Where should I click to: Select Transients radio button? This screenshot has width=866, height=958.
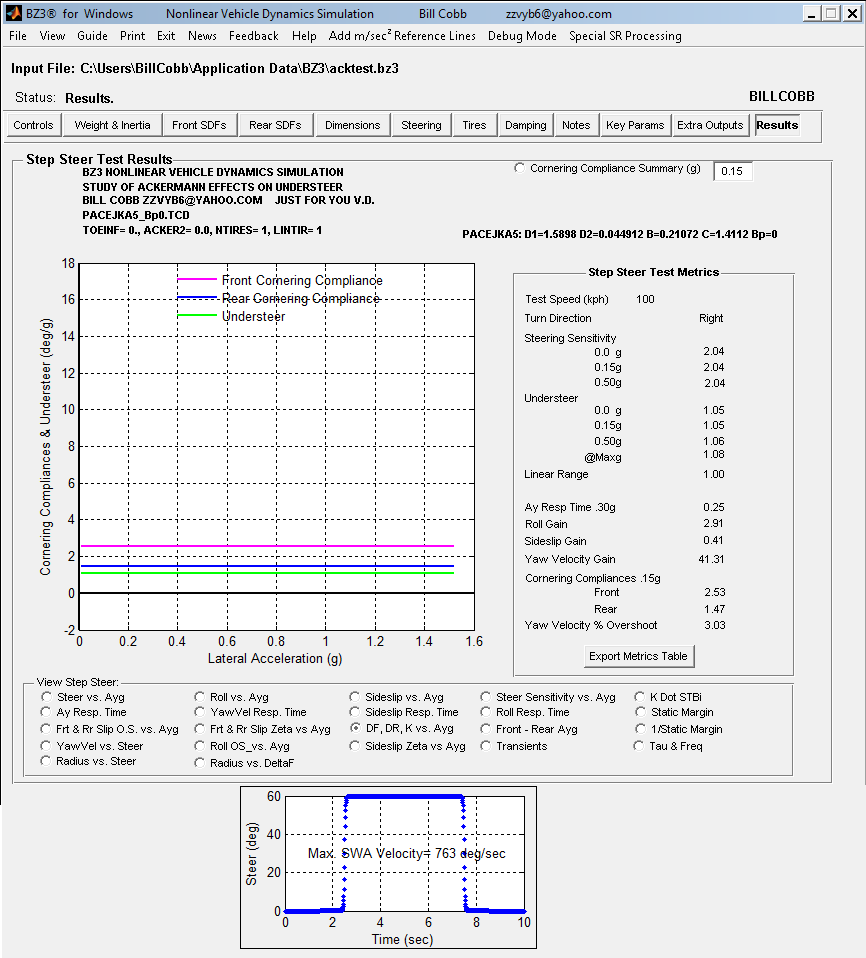pyautogui.click(x=486, y=746)
